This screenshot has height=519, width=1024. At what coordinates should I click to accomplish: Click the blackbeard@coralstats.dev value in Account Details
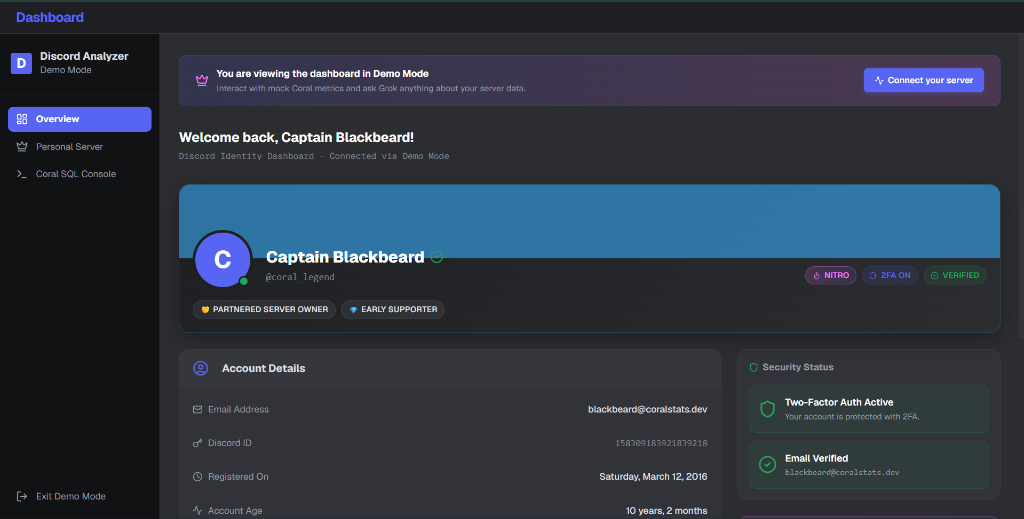pyautogui.click(x=647, y=409)
